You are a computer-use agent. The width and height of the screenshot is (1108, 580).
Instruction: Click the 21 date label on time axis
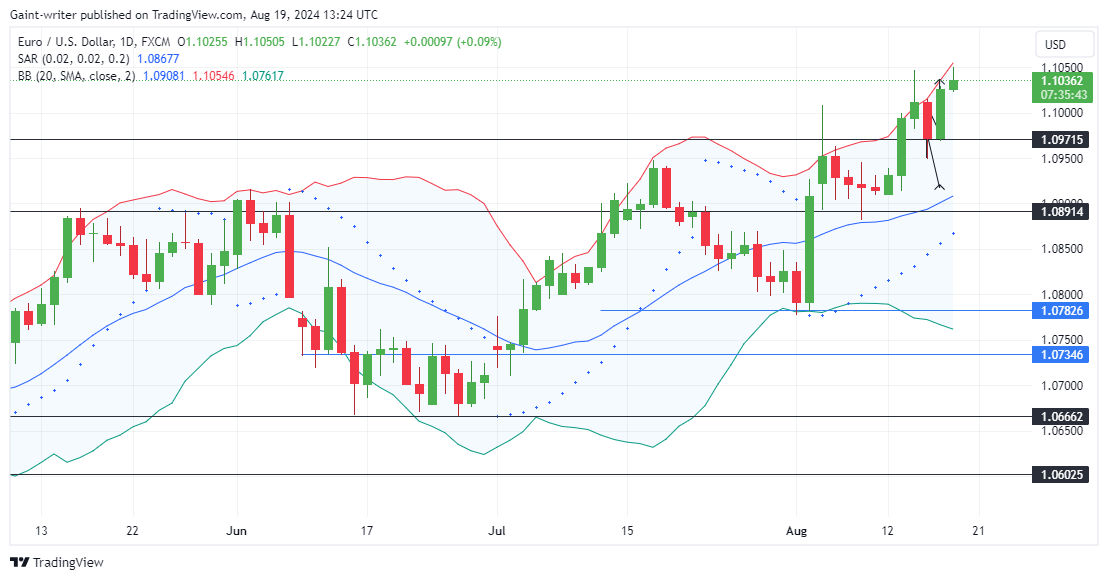(x=978, y=531)
